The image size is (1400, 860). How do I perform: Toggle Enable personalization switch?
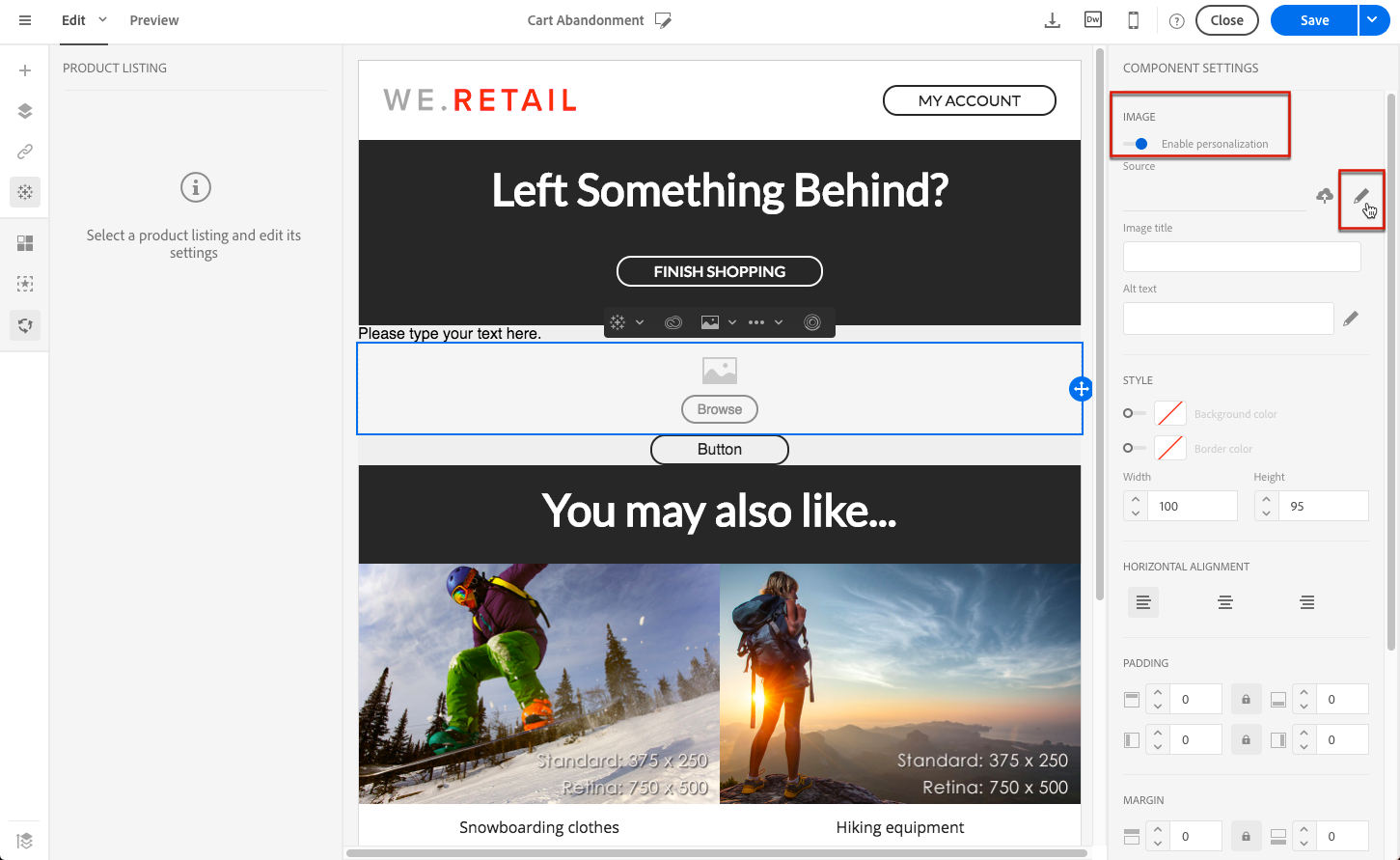(x=1136, y=144)
